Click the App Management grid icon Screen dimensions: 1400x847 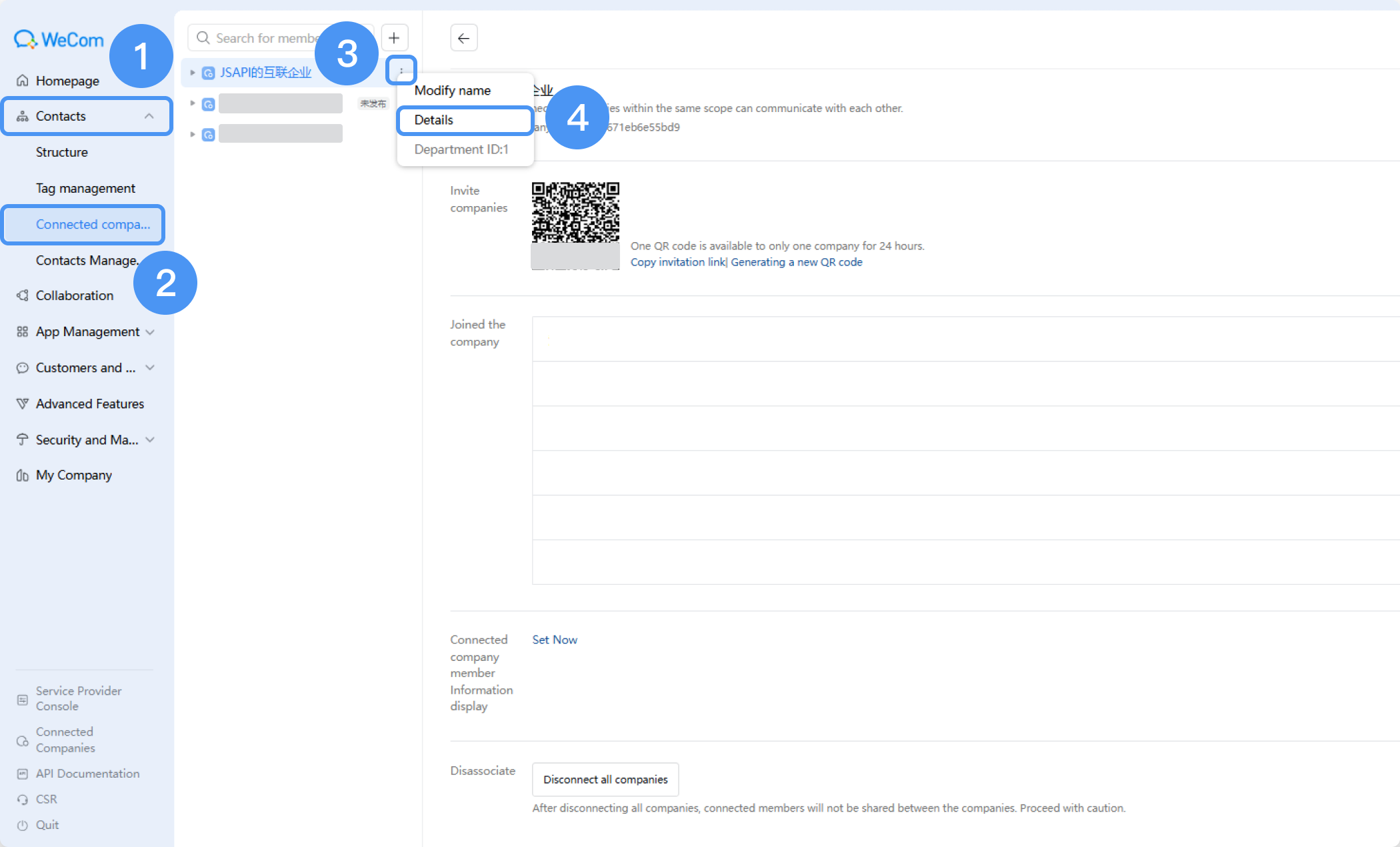(23, 331)
